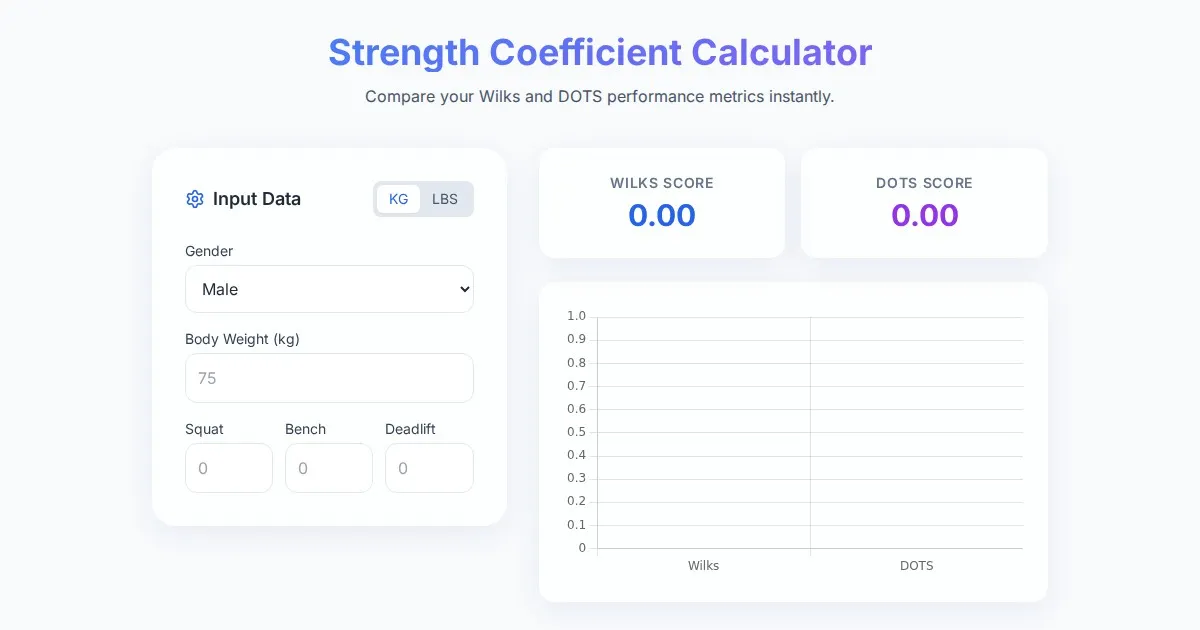Click the subtitle text below the title

point(600,97)
